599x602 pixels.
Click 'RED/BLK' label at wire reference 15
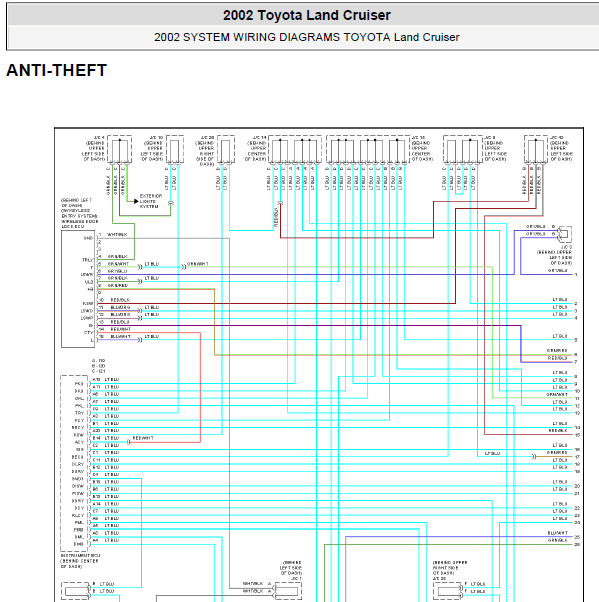pos(558,431)
